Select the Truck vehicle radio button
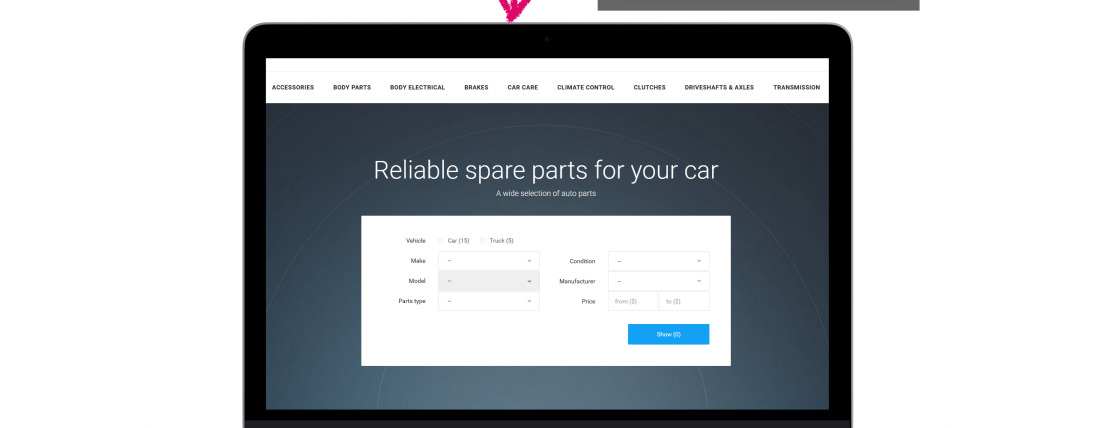This screenshot has width=1096, height=428. [x=483, y=241]
